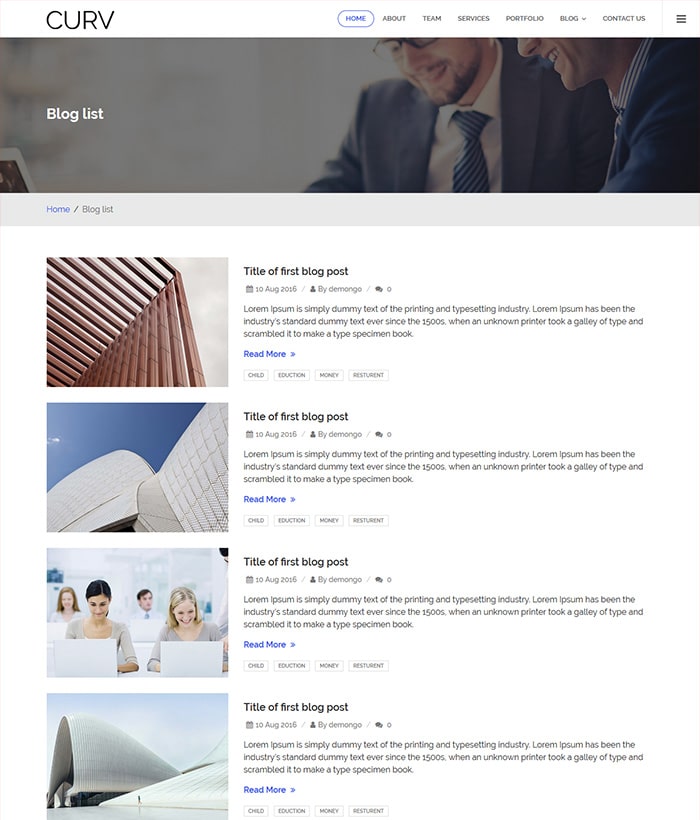The image size is (700, 820).
Task: Click comments icon on the third post
Action: click(379, 579)
